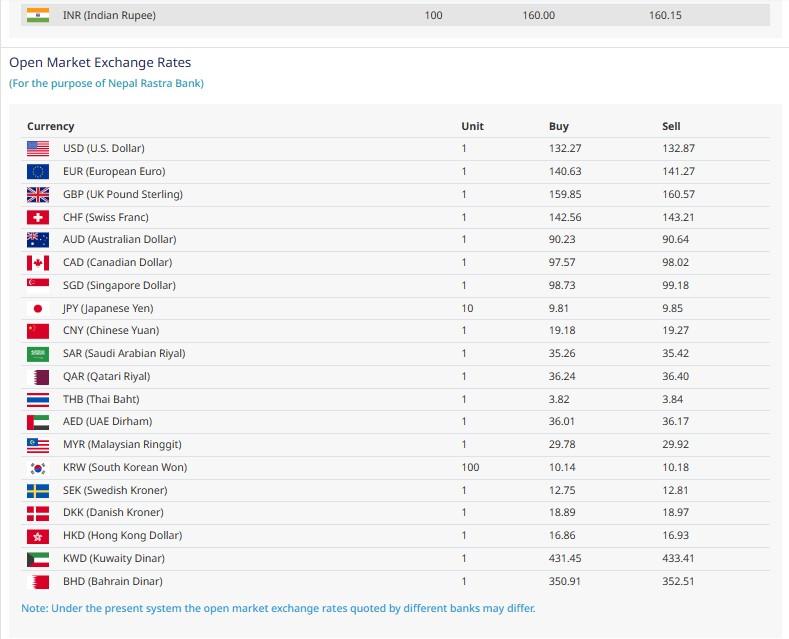Click the Swiss flag icon

click(x=38, y=217)
